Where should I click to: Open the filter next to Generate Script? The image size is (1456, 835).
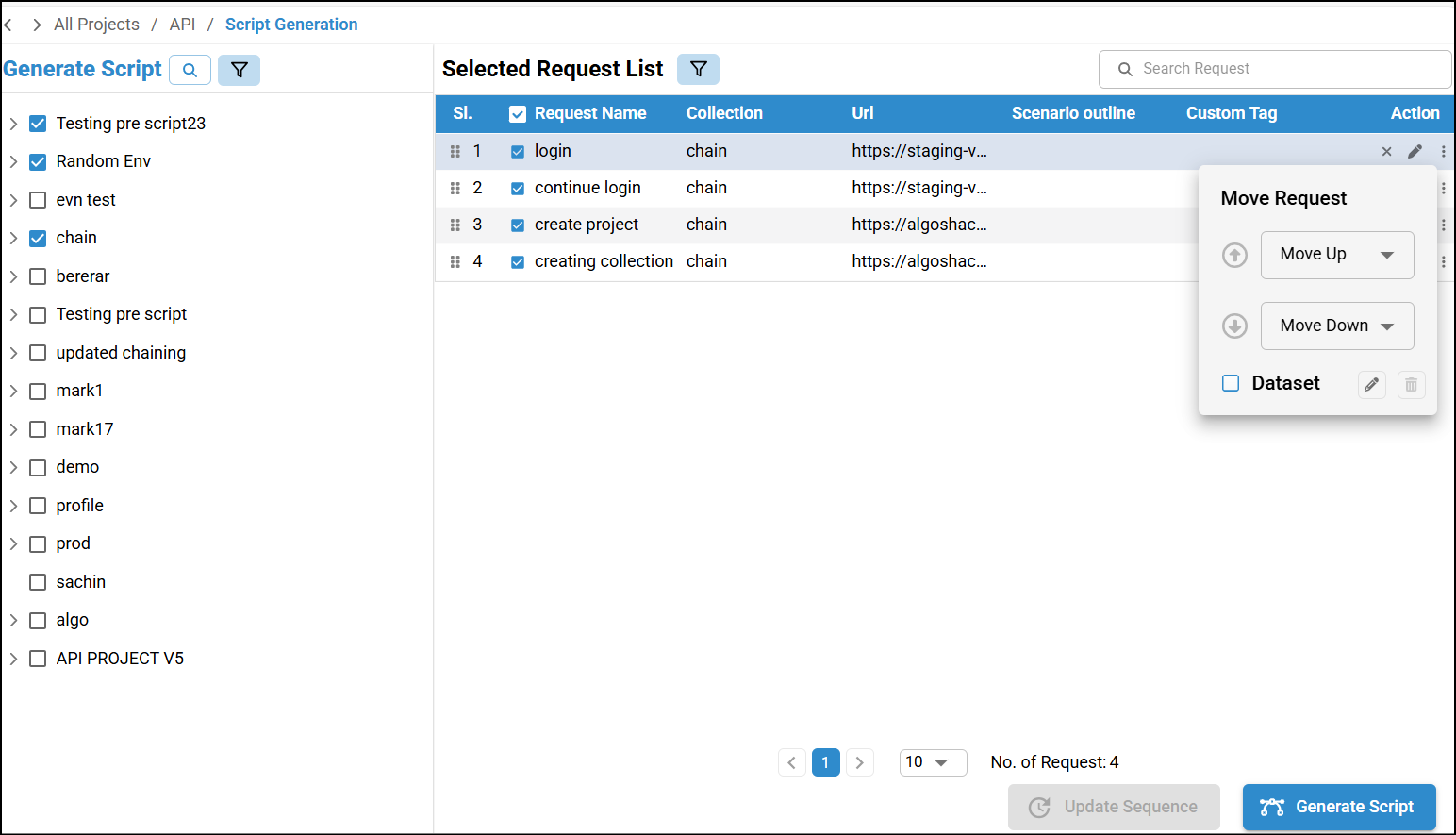tap(240, 70)
